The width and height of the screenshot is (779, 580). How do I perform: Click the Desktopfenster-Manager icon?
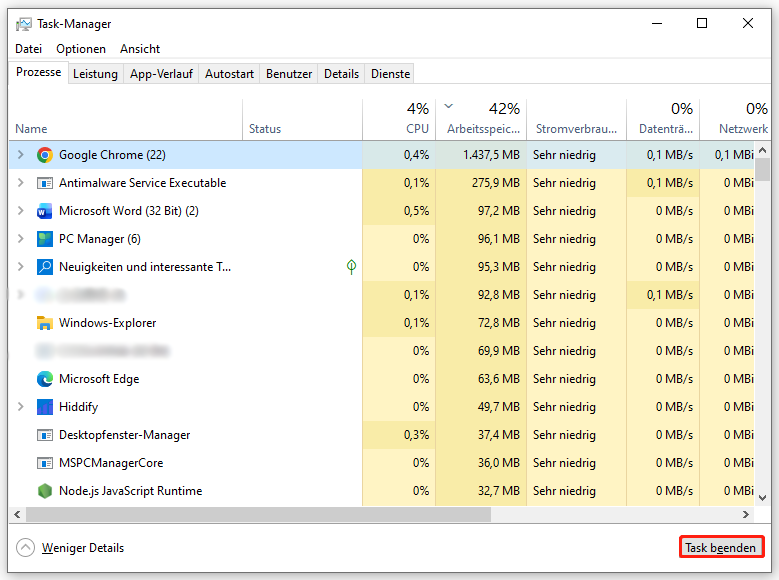coord(45,435)
